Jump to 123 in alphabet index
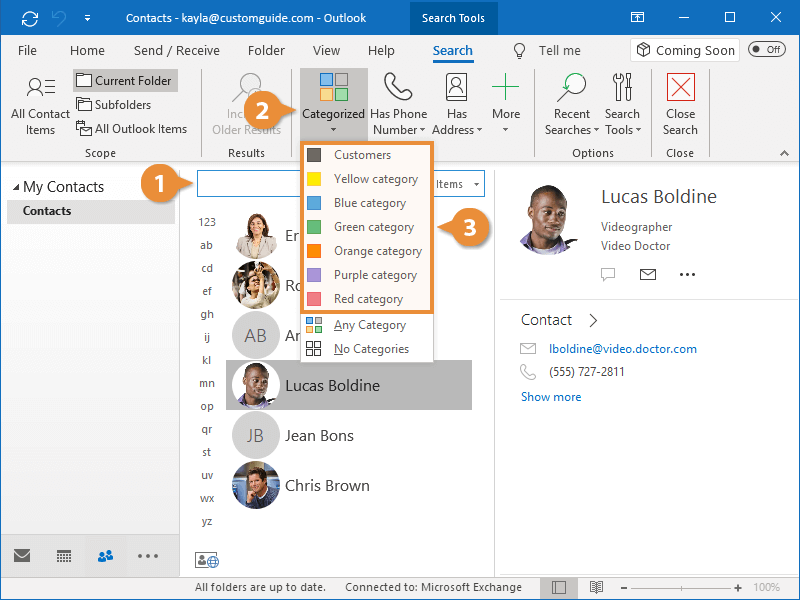This screenshot has width=800, height=600. pos(207,222)
